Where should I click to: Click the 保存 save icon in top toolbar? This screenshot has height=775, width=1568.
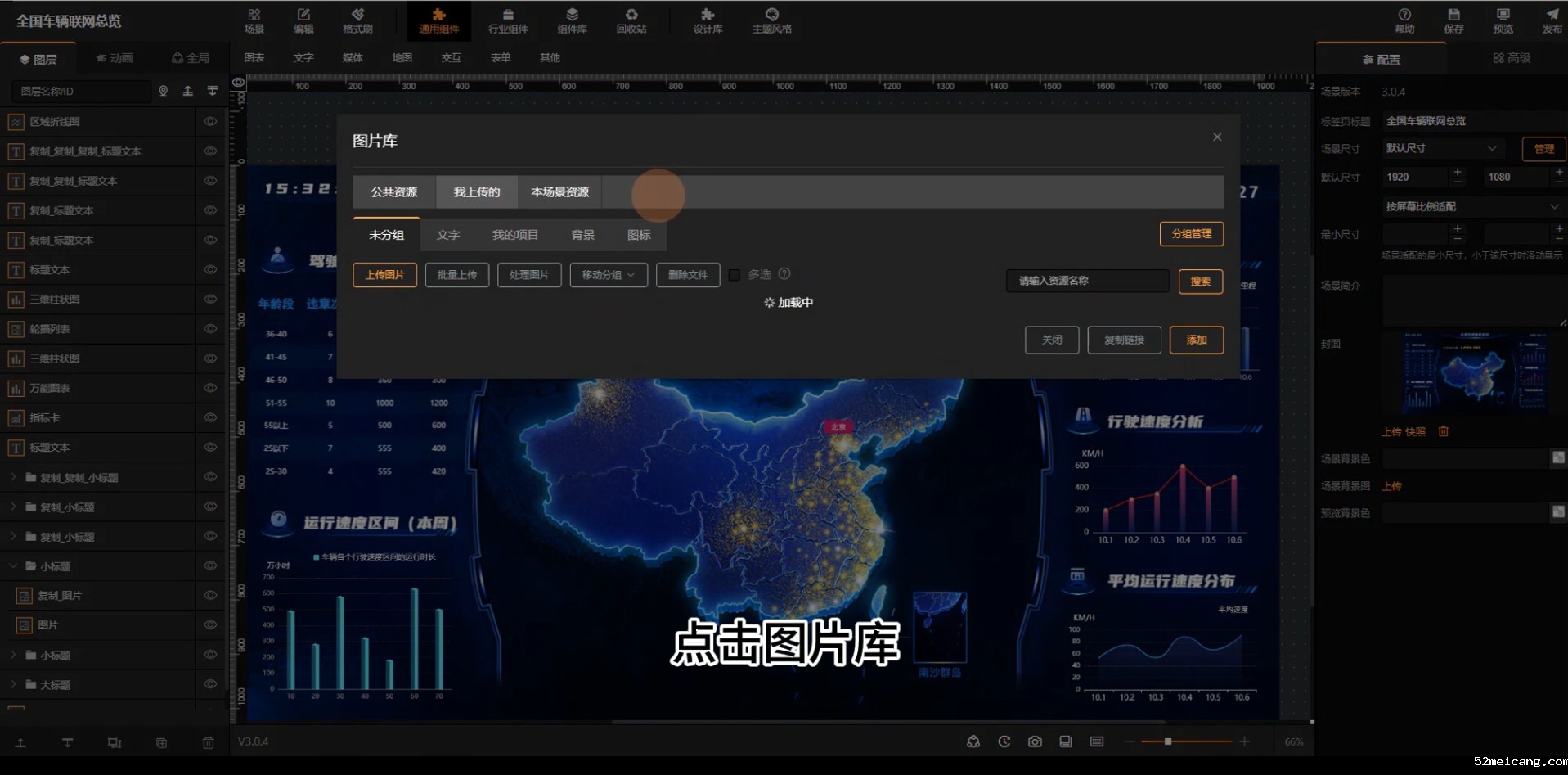pos(1453,20)
